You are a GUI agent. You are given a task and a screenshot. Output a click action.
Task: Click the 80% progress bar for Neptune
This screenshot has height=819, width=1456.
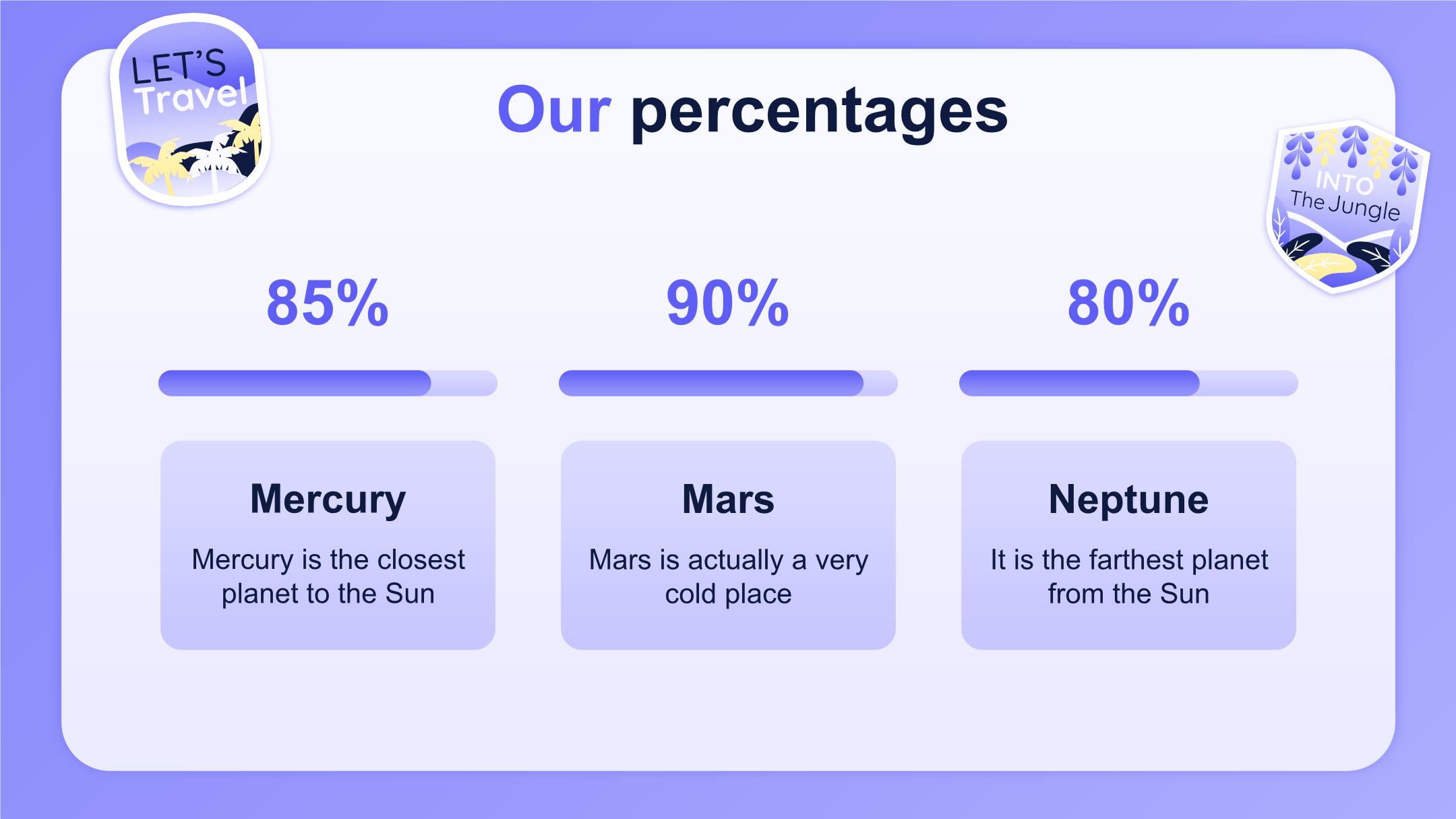(x=1128, y=383)
